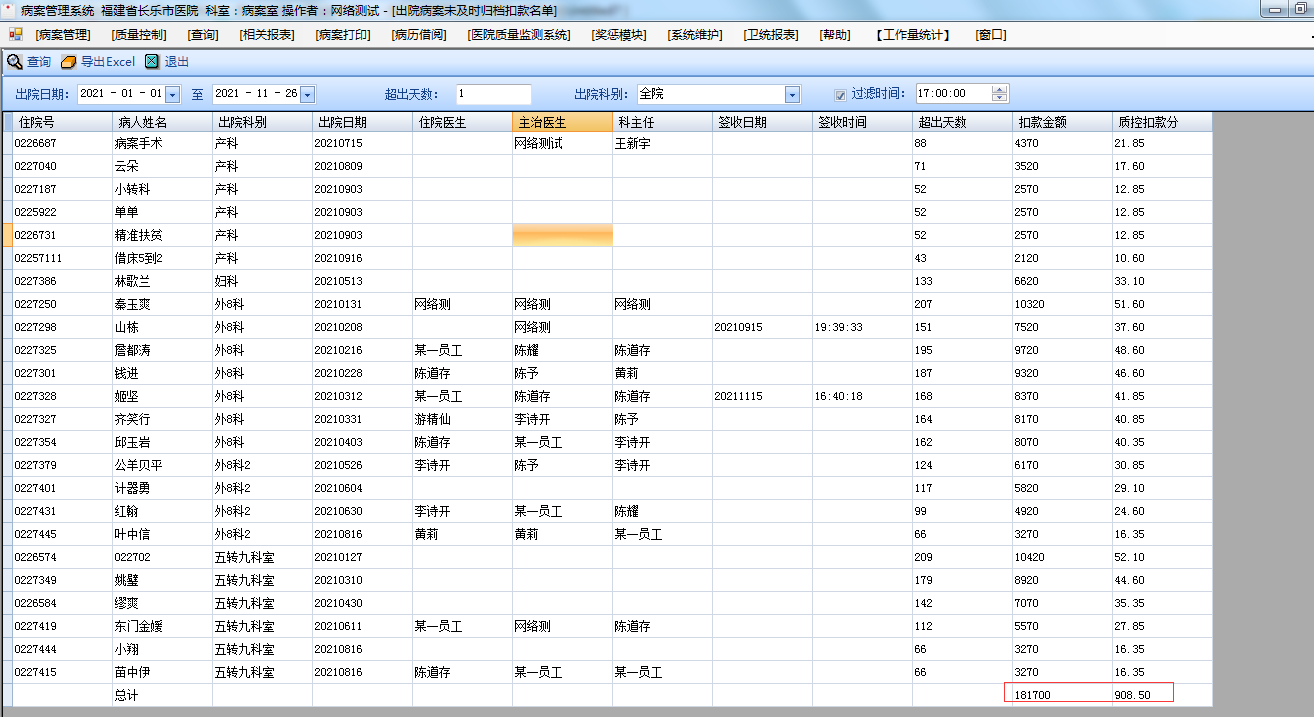The image size is (1314, 717).
Task: Click the 科主任 column header
Action: click(x=662, y=122)
